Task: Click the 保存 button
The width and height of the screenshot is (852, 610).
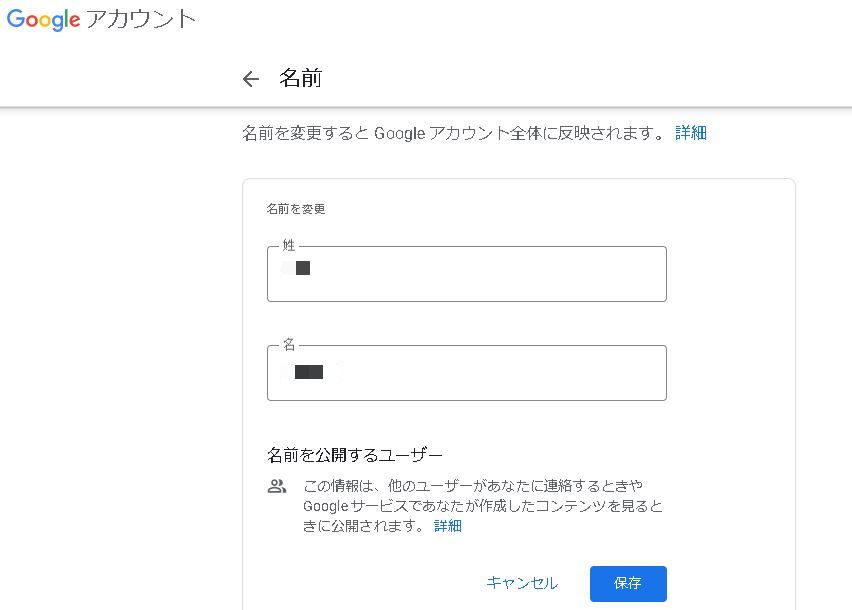Action: point(628,583)
